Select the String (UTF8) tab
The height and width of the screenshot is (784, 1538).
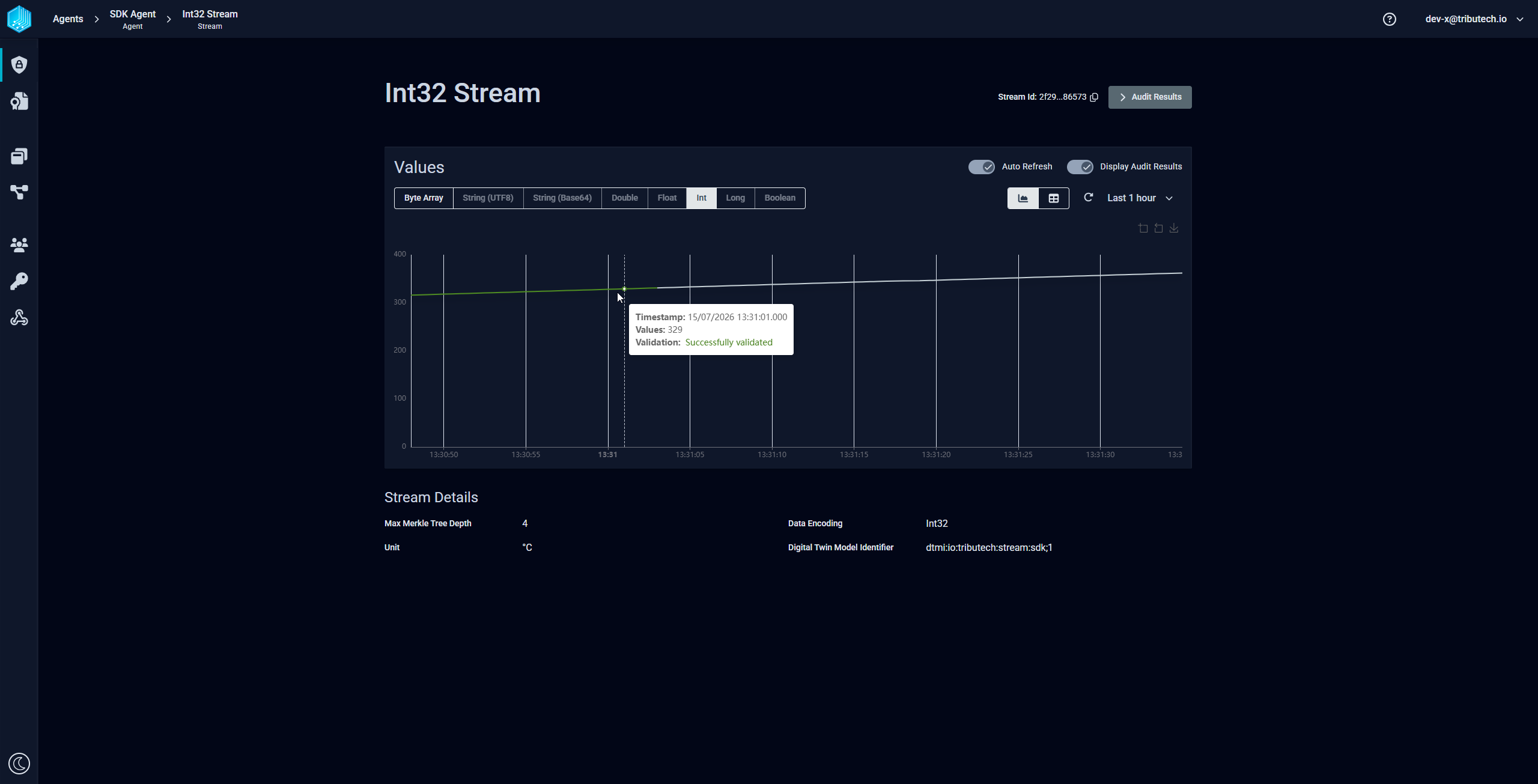[x=488, y=198]
